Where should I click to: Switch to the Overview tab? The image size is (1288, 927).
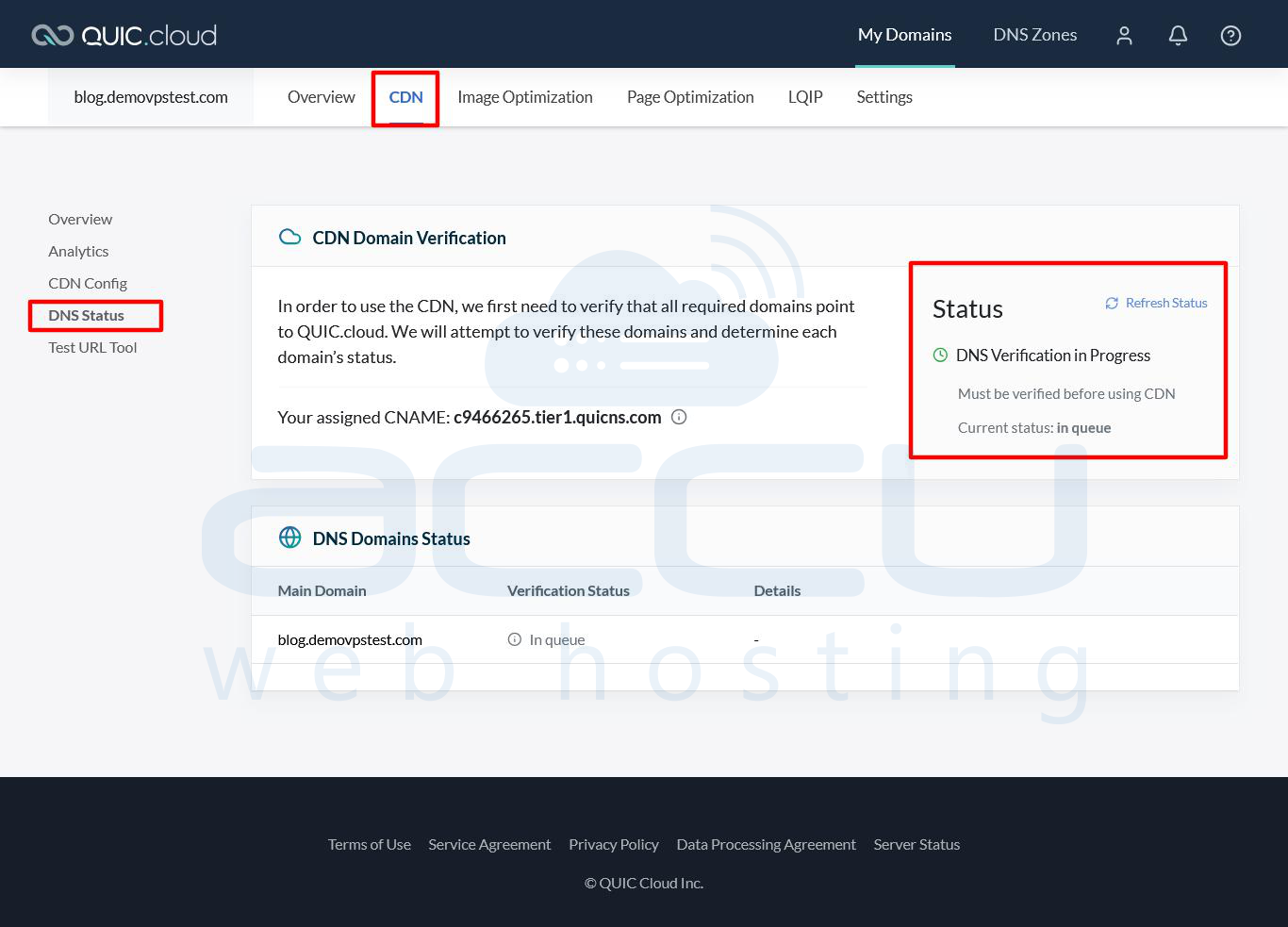coord(322,97)
